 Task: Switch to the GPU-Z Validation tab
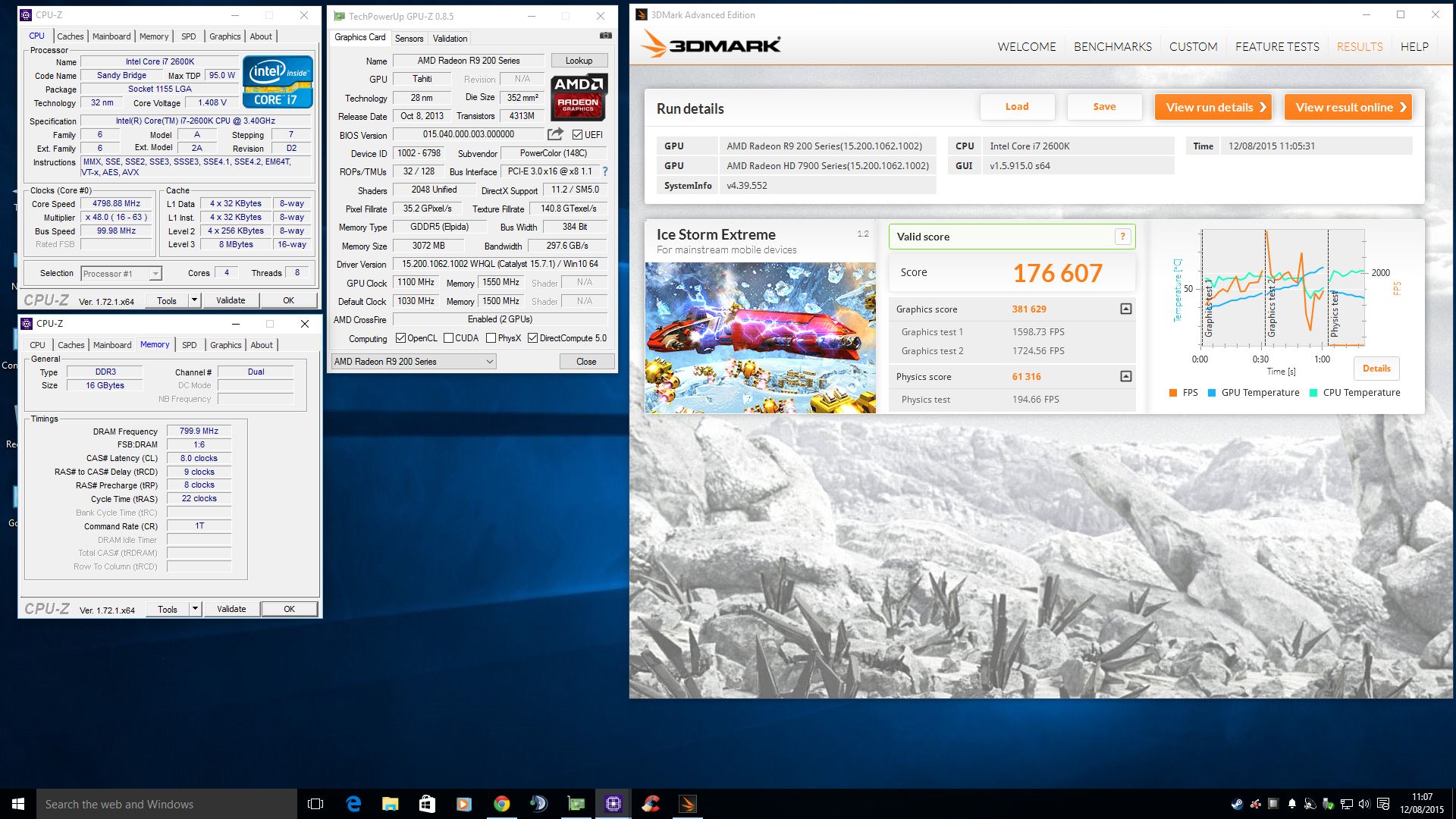point(450,39)
